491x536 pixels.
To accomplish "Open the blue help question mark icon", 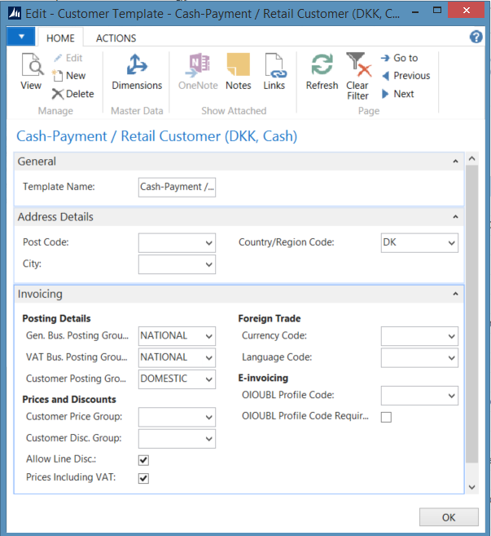I will click(476, 37).
